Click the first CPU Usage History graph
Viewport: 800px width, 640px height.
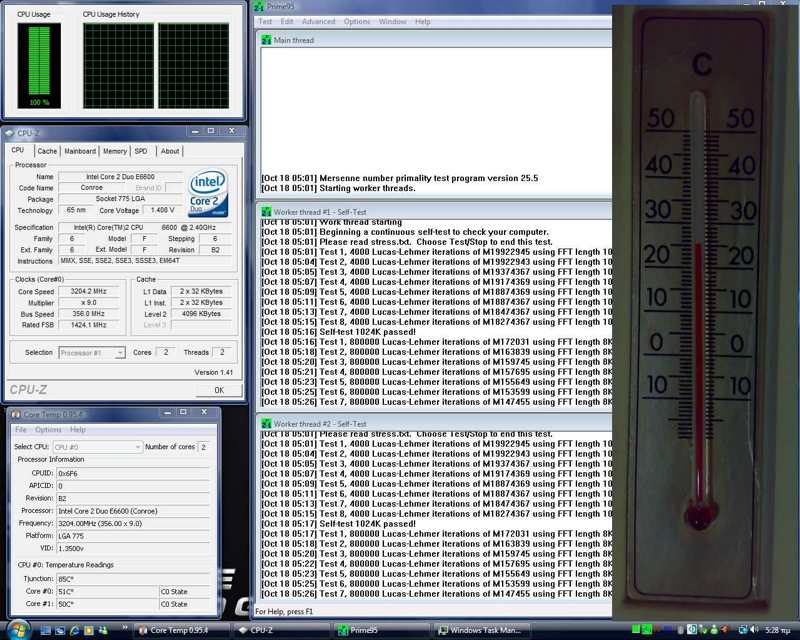pyautogui.click(x=118, y=65)
